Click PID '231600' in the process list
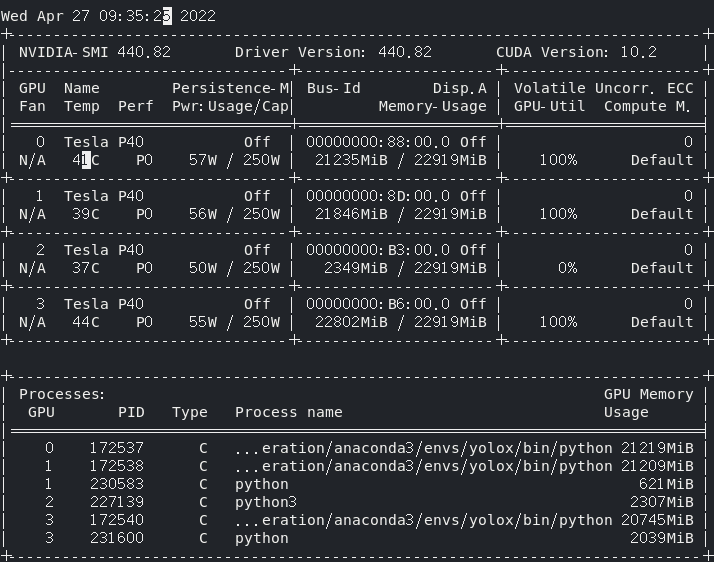714x562 pixels. click(117, 538)
